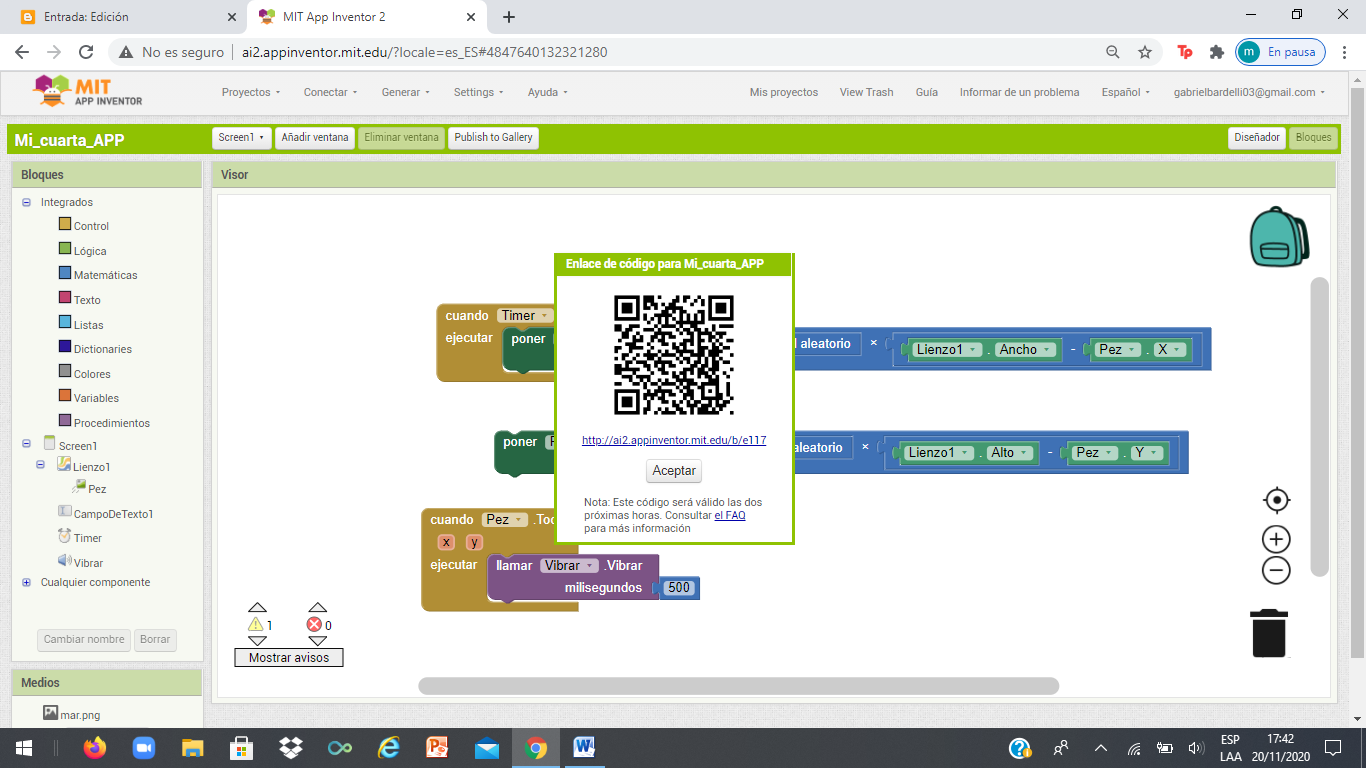The image size is (1366, 768).
Task: Zoom in with the plus circle
Action: 1276,540
